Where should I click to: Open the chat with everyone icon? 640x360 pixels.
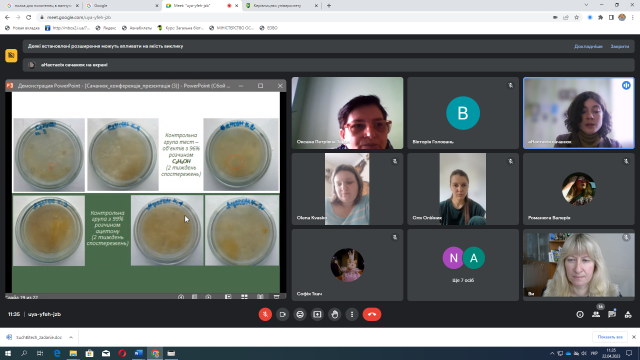612,314
